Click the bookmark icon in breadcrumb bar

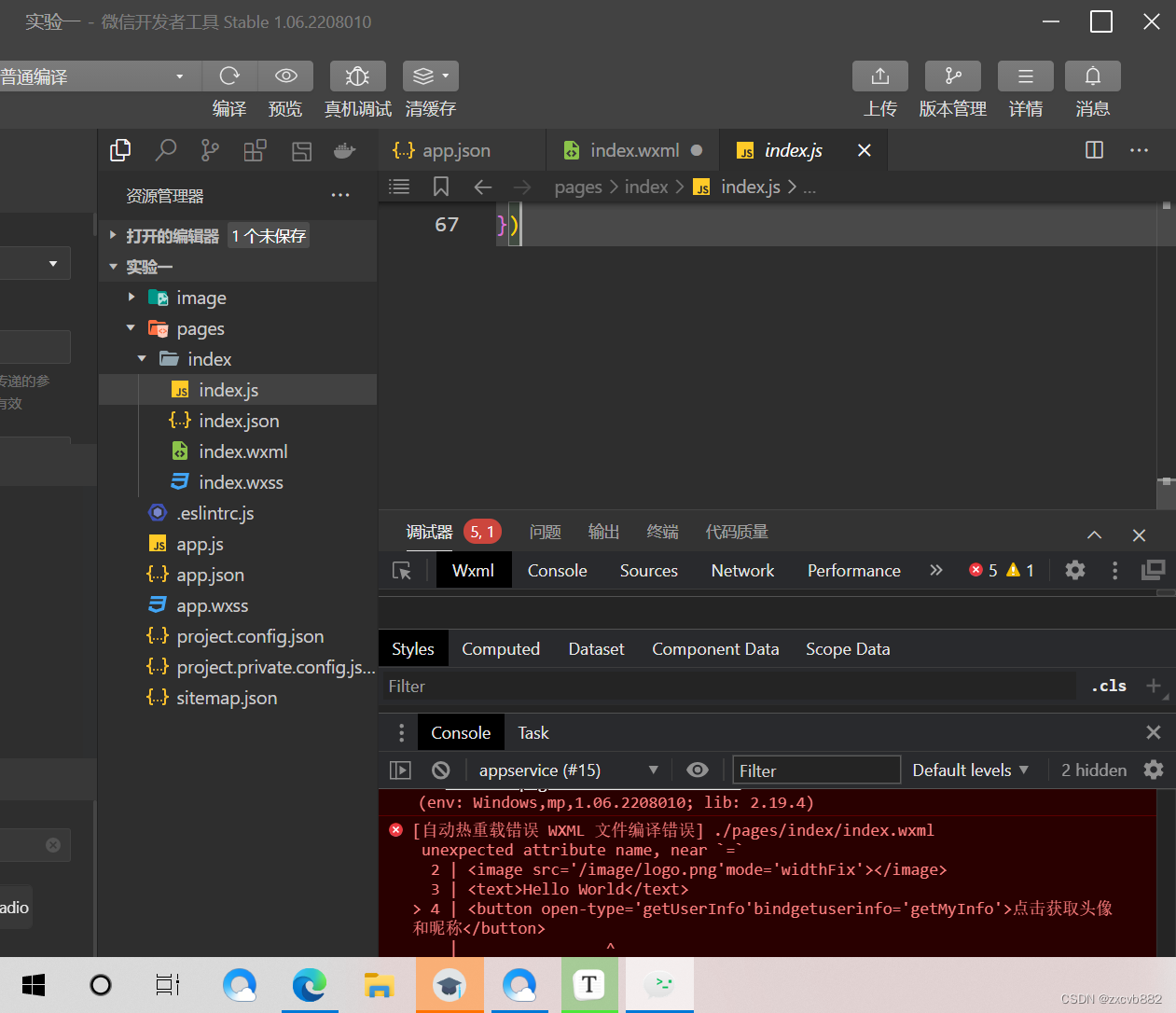point(441,187)
